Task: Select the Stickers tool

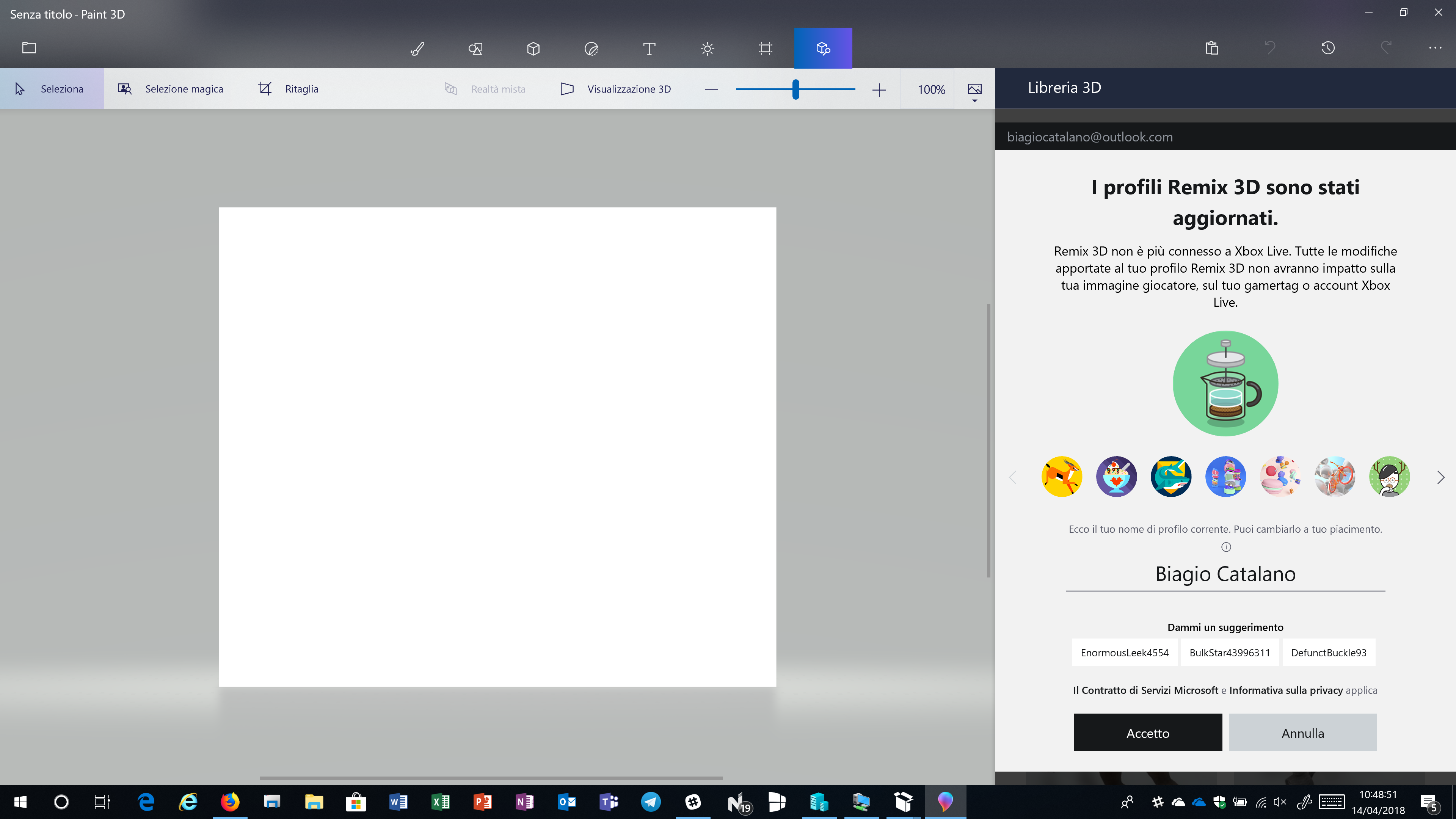Action: tap(591, 49)
